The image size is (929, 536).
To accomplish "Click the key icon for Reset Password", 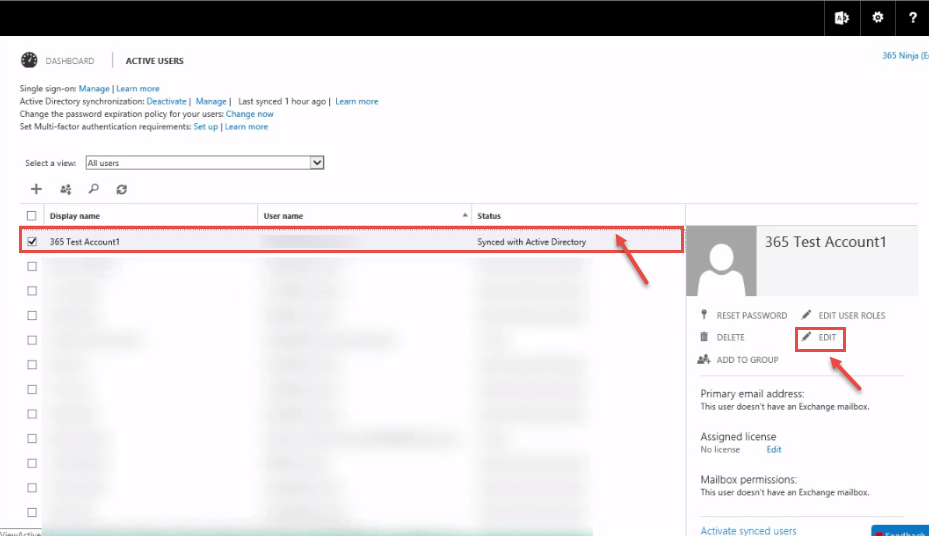I will 704,314.
